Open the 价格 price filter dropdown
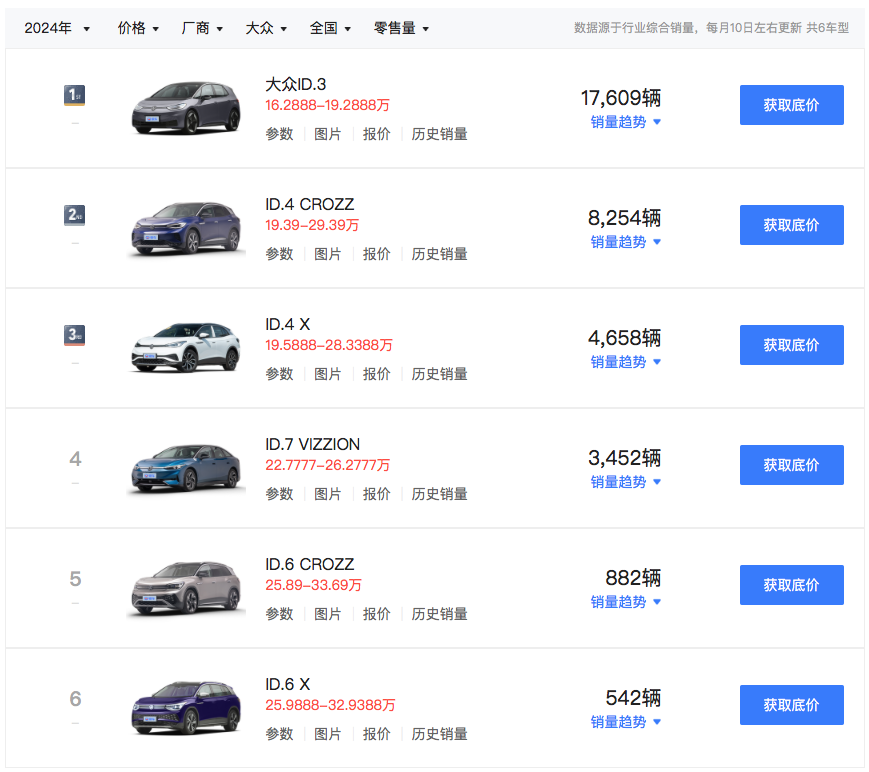This screenshot has height=772, width=869. coord(138,28)
